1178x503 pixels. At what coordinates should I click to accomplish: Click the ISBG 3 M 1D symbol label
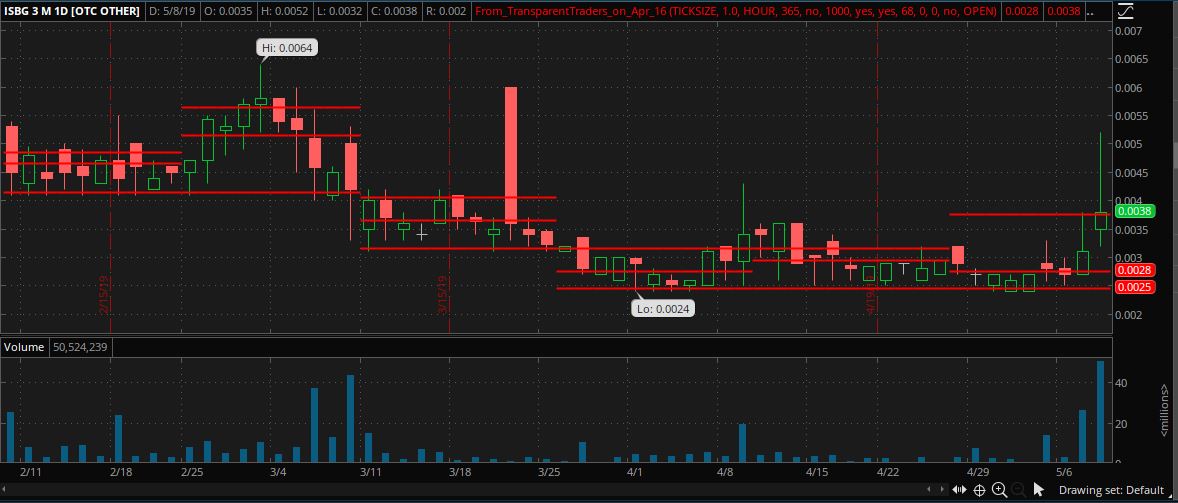[x=72, y=11]
